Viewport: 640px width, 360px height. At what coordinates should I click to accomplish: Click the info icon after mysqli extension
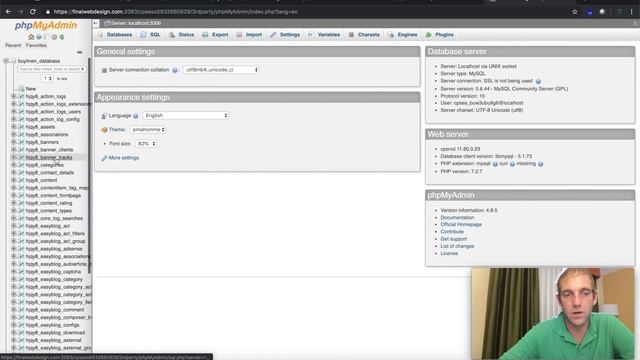495,164
